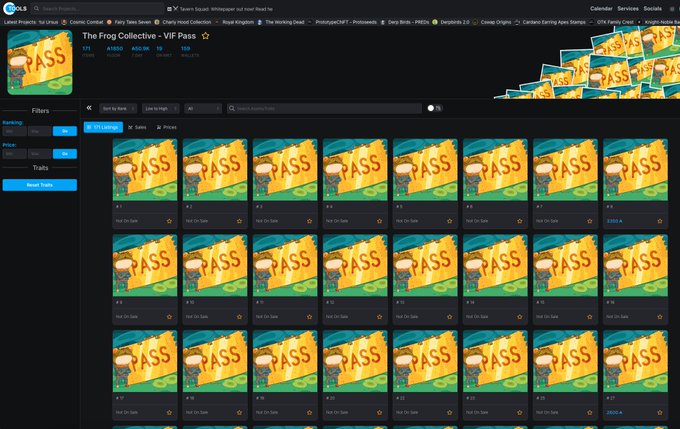Open the Sort by Rank dropdown
The image size is (680, 429).
tap(118, 108)
